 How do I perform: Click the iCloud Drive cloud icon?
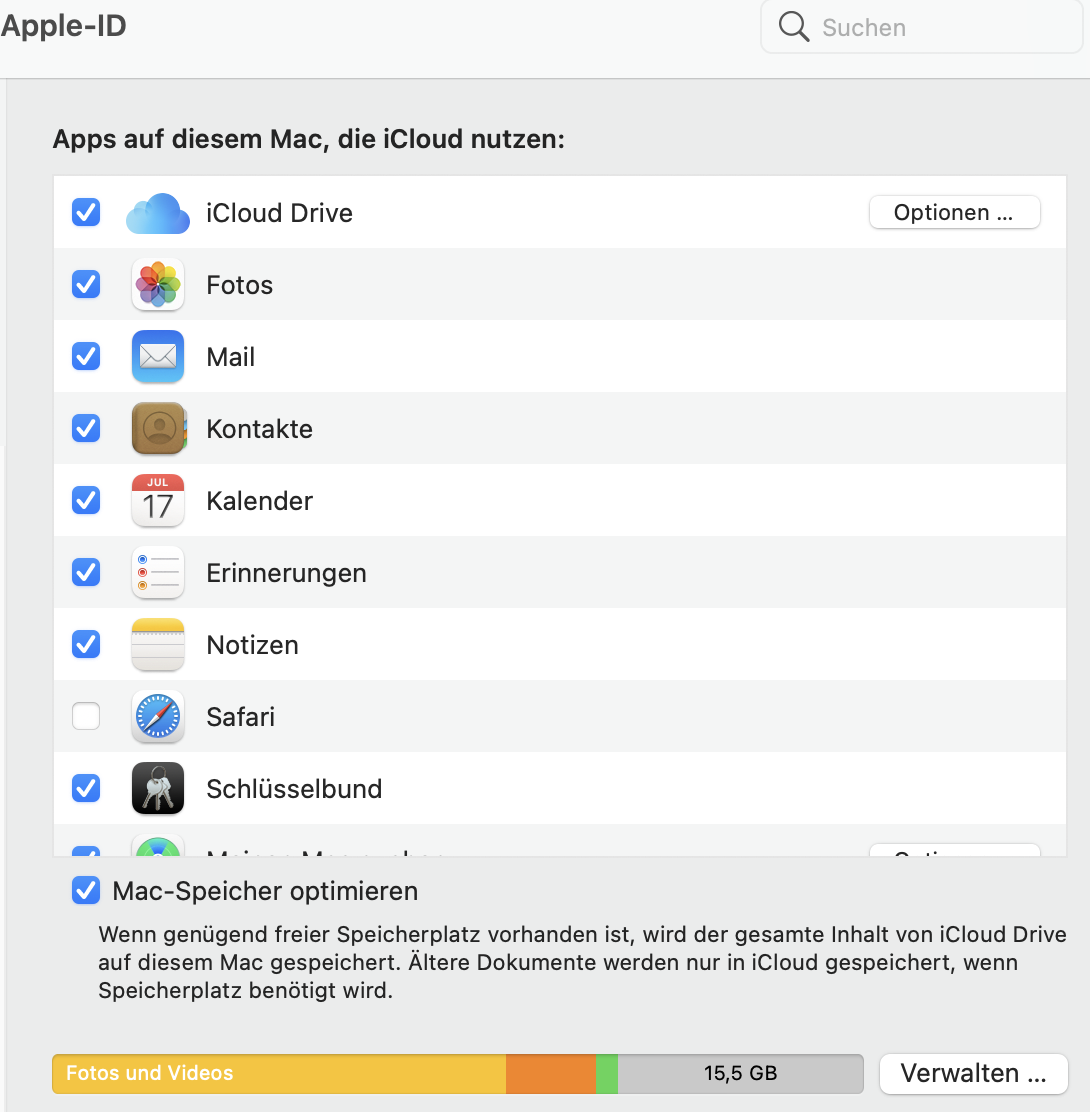click(x=157, y=213)
